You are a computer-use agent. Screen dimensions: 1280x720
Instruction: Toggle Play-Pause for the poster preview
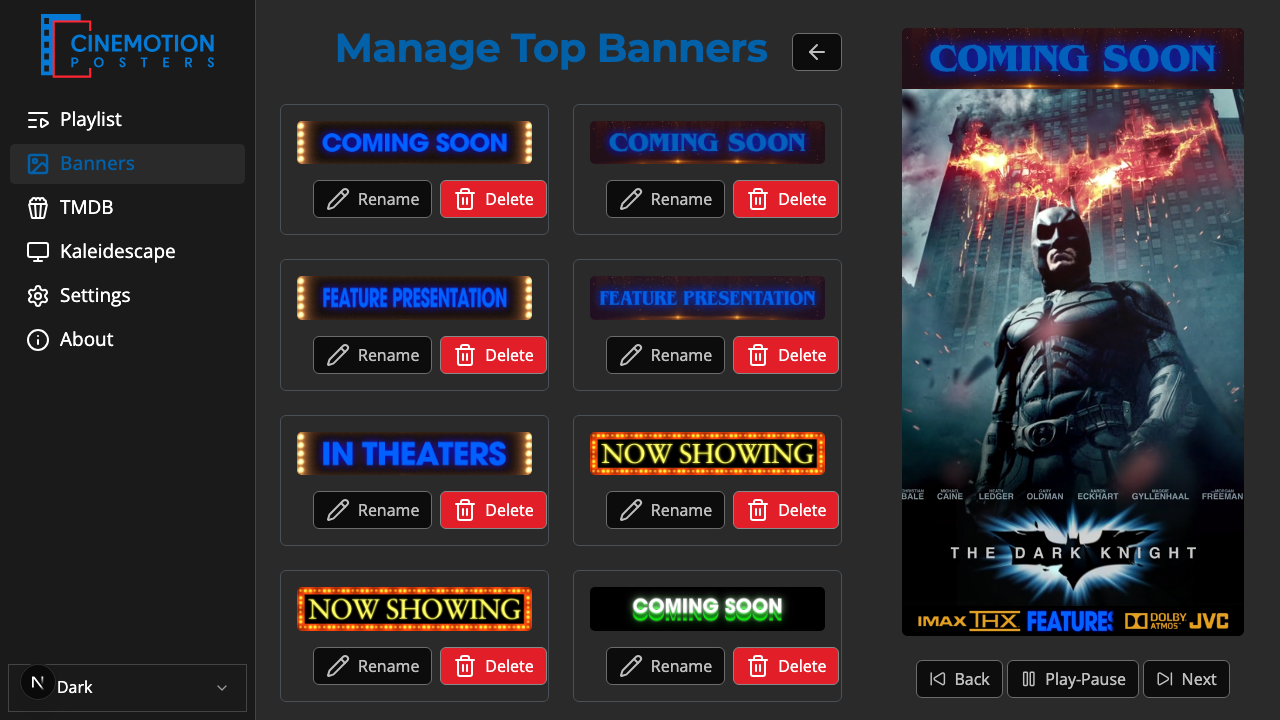coord(1073,679)
